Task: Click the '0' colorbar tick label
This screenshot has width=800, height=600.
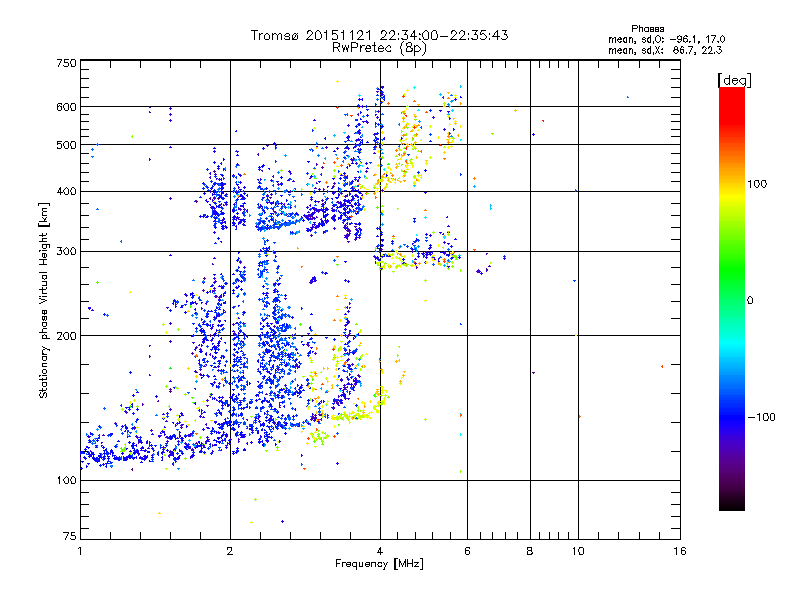Action: [x=750, y=301]
